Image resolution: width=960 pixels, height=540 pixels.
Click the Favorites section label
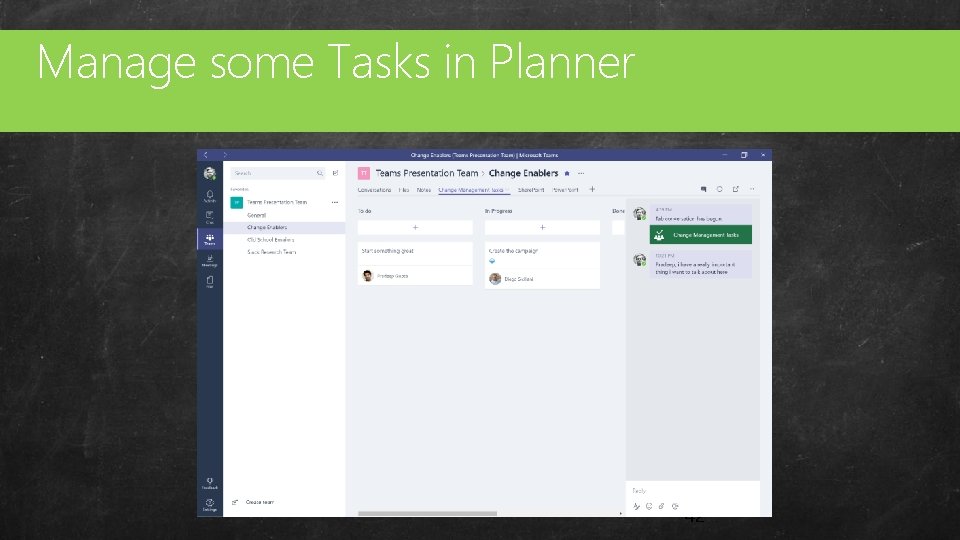pos(239,189)
